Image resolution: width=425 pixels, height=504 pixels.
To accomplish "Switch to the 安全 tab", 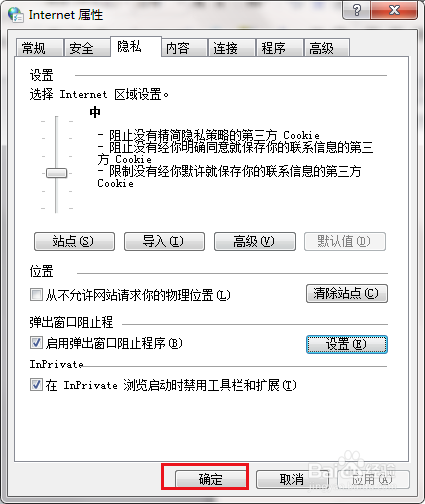I will [x=87, y=48].
